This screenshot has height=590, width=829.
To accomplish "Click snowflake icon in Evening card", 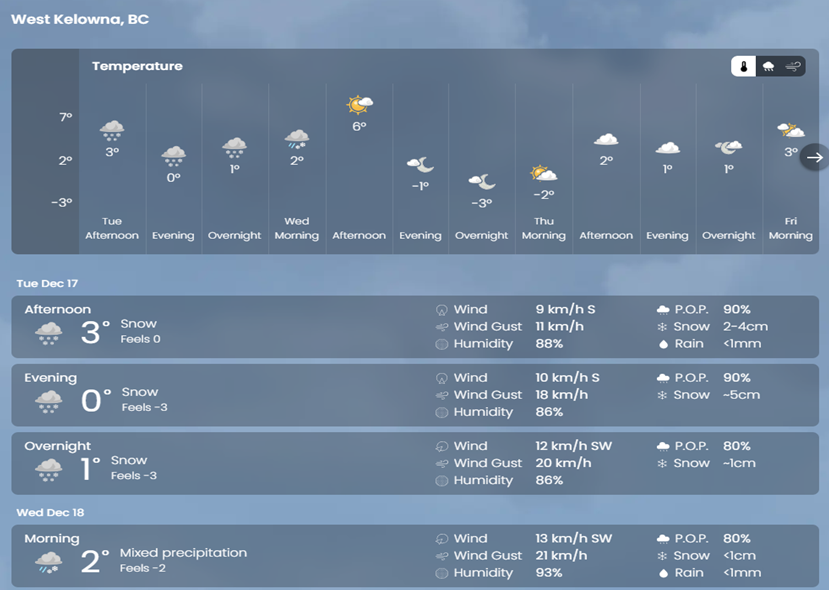I will click(x=662, y=395).
